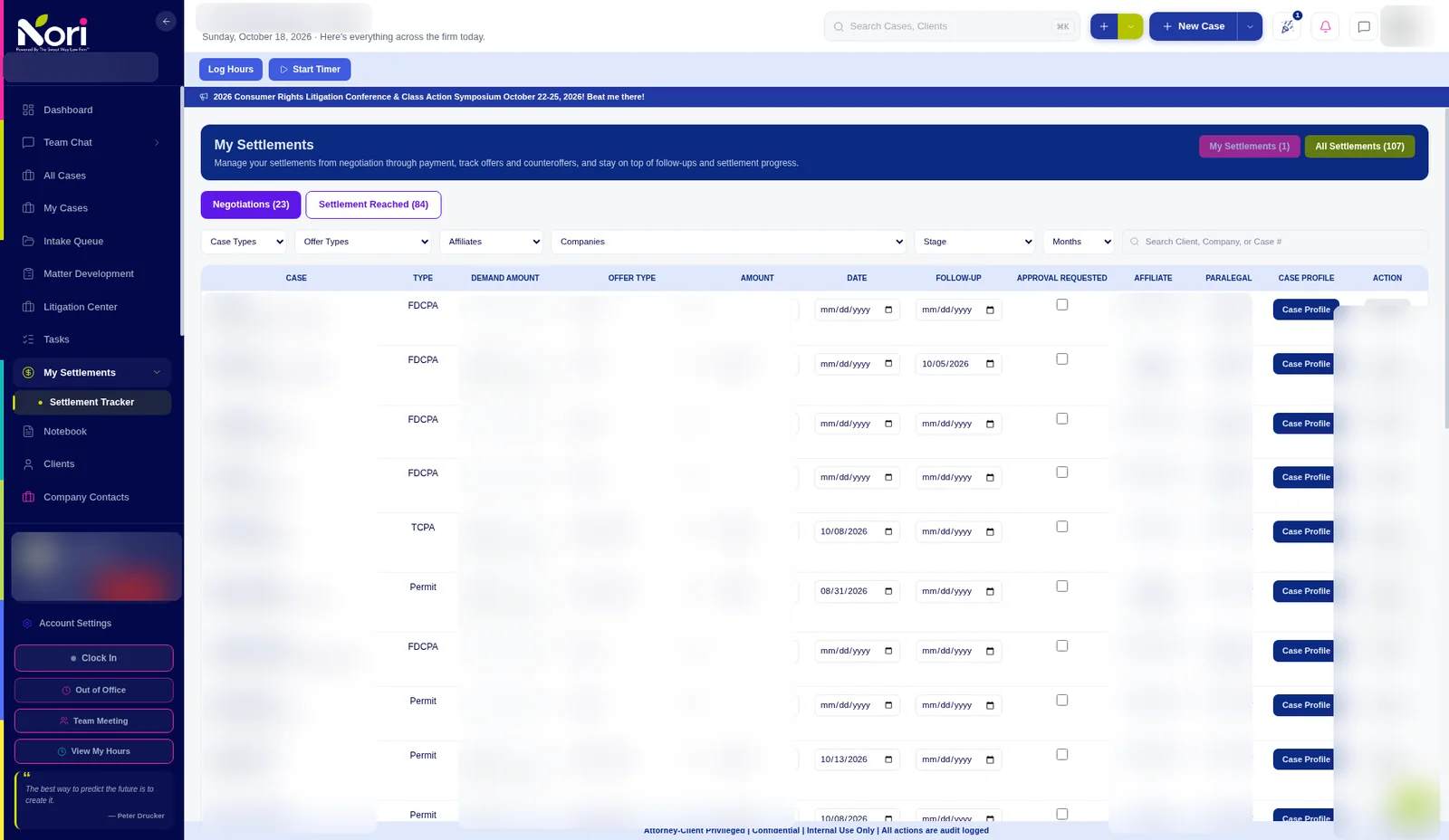
Task: Open the Dashboard grid icon
Action: [x=28, y=110]
